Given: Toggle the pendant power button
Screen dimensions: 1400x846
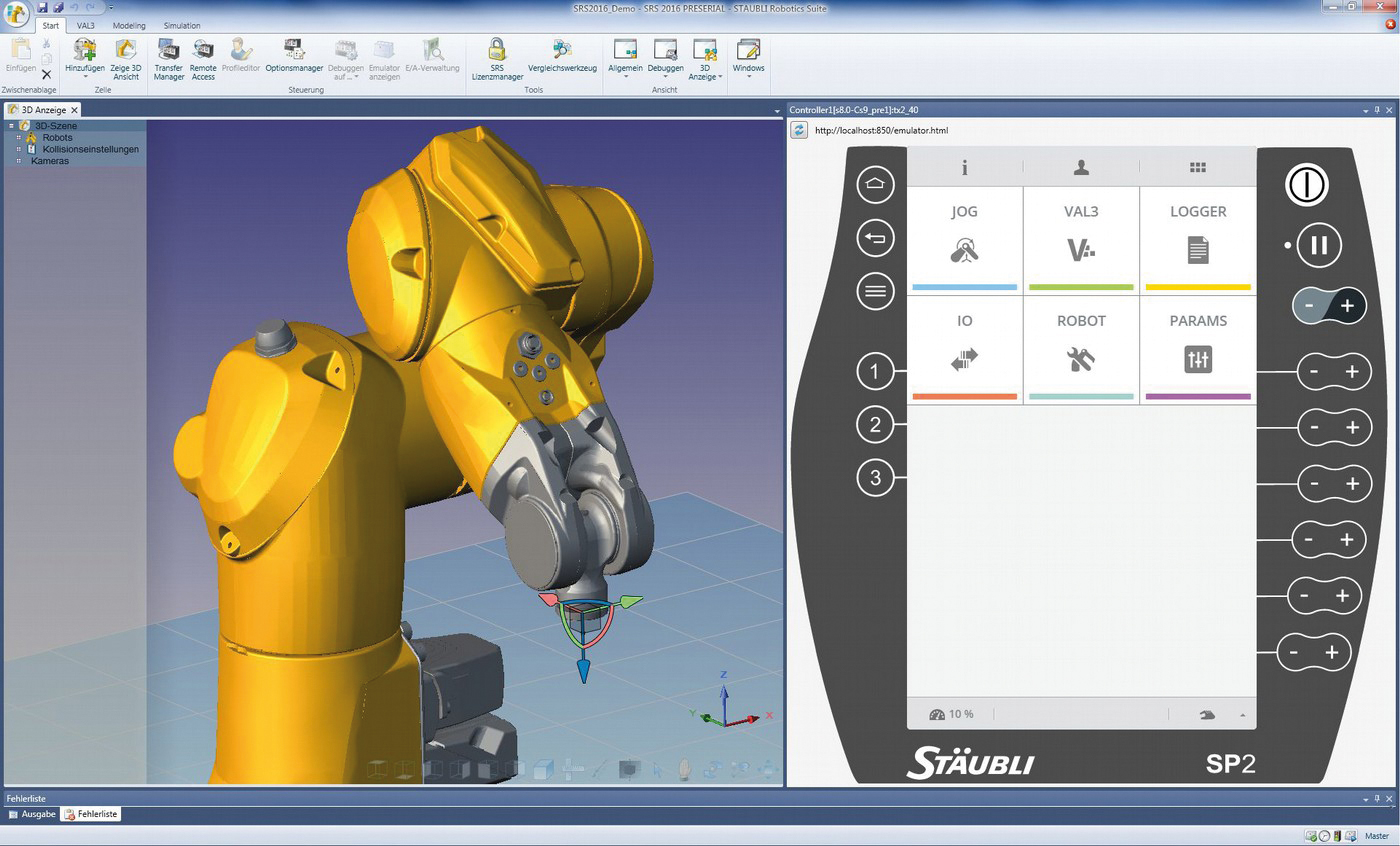Looking at the screenshot, I should (1306, 185).
